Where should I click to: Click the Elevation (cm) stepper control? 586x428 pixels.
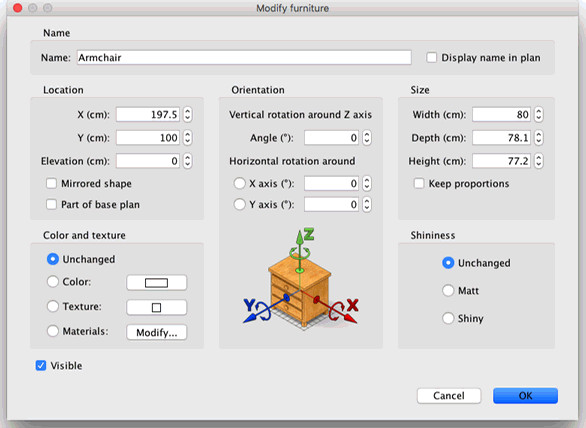click(x=187, y=161)
